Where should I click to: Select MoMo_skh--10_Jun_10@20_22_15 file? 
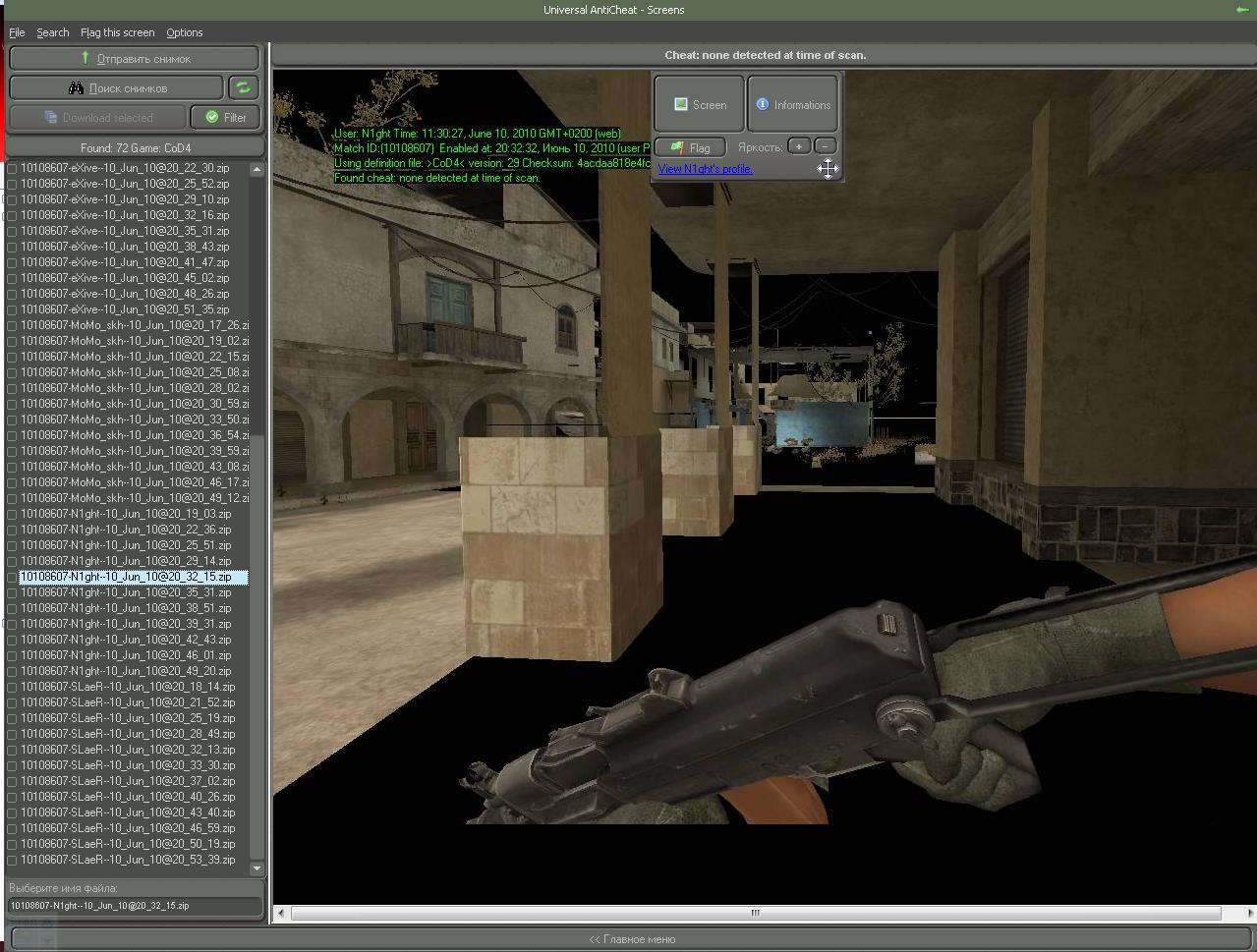(x=135, y=357)
